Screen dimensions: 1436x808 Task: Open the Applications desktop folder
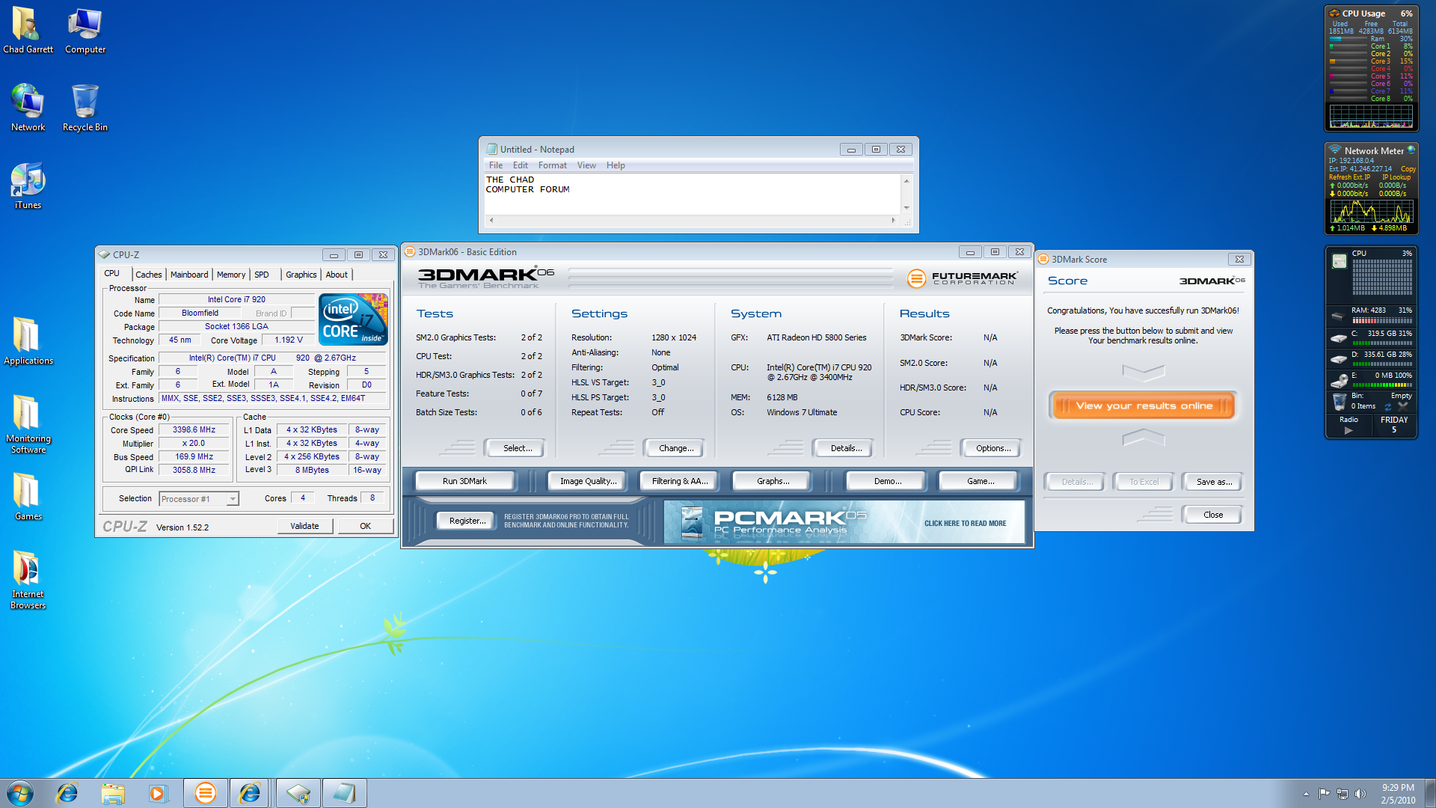tap(28, 342)
